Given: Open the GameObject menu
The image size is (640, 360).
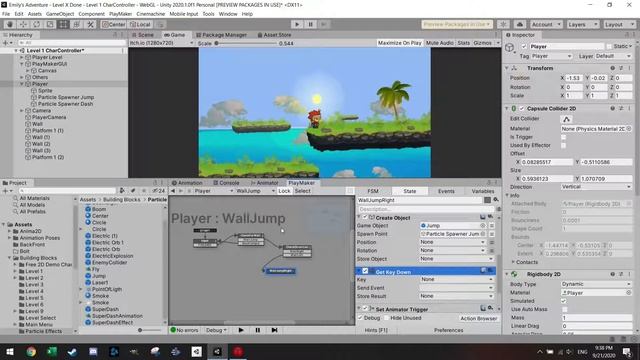Looking at the screenshot, I should [x=60, y=14].
